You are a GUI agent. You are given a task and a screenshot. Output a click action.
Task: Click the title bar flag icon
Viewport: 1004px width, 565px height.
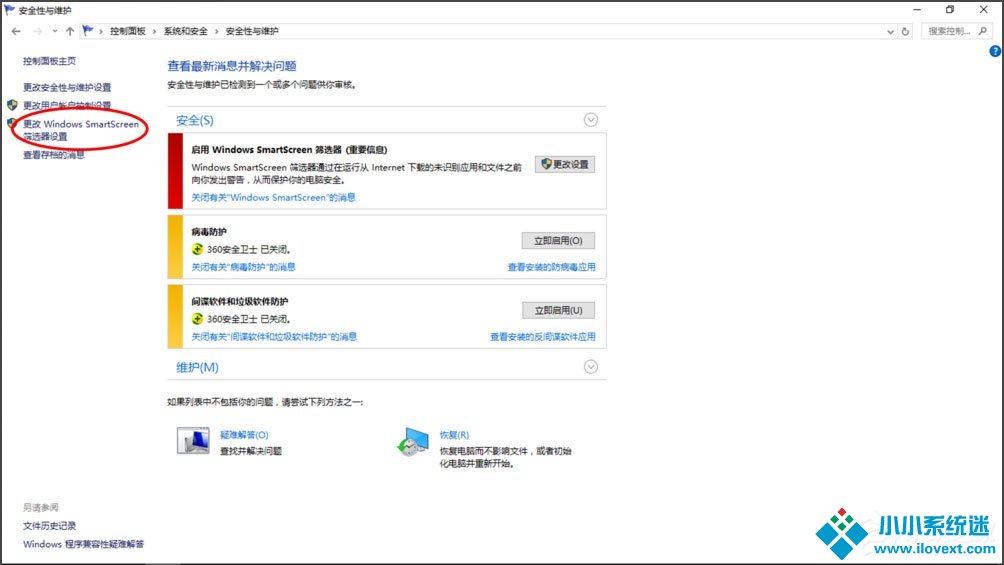(x=10, y=10)
